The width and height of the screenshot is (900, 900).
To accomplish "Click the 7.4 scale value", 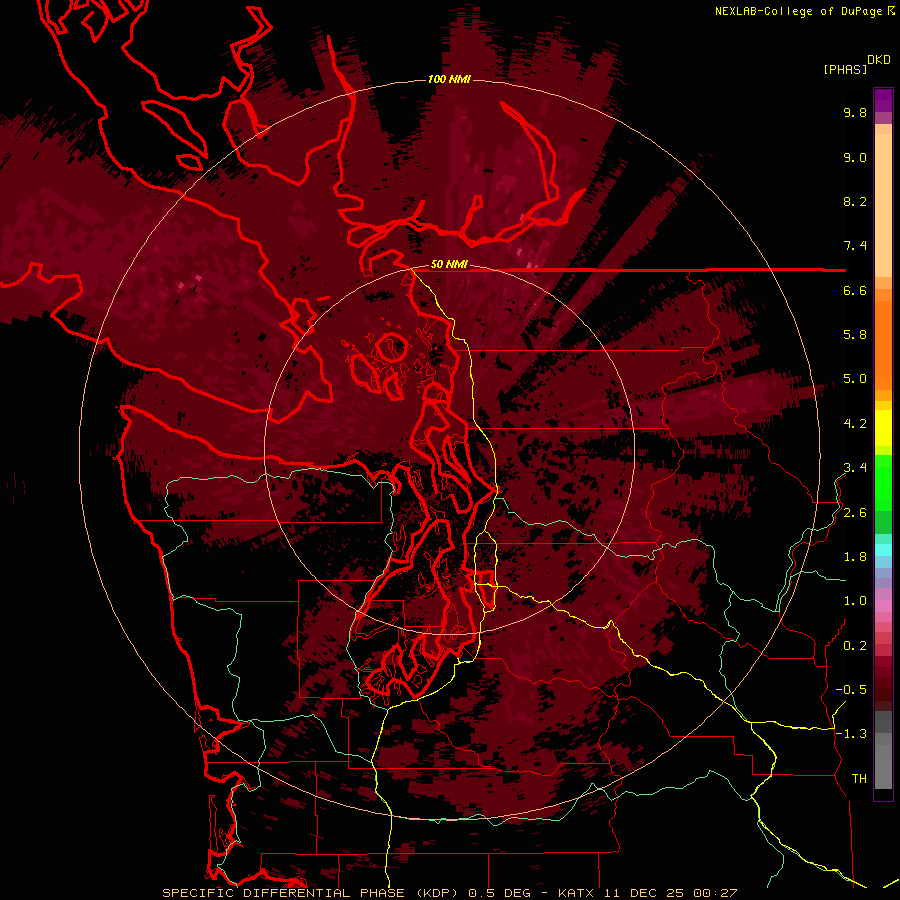I will 855,246.
